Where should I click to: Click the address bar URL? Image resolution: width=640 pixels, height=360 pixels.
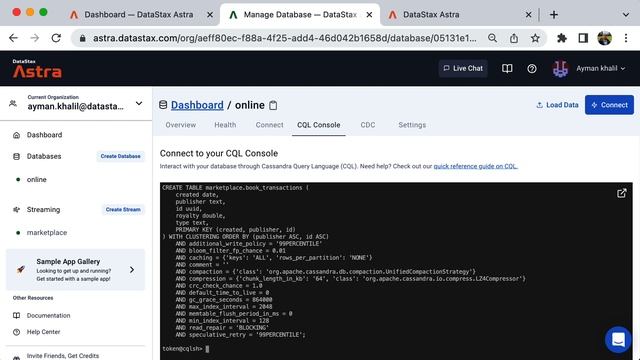(284, 38)
